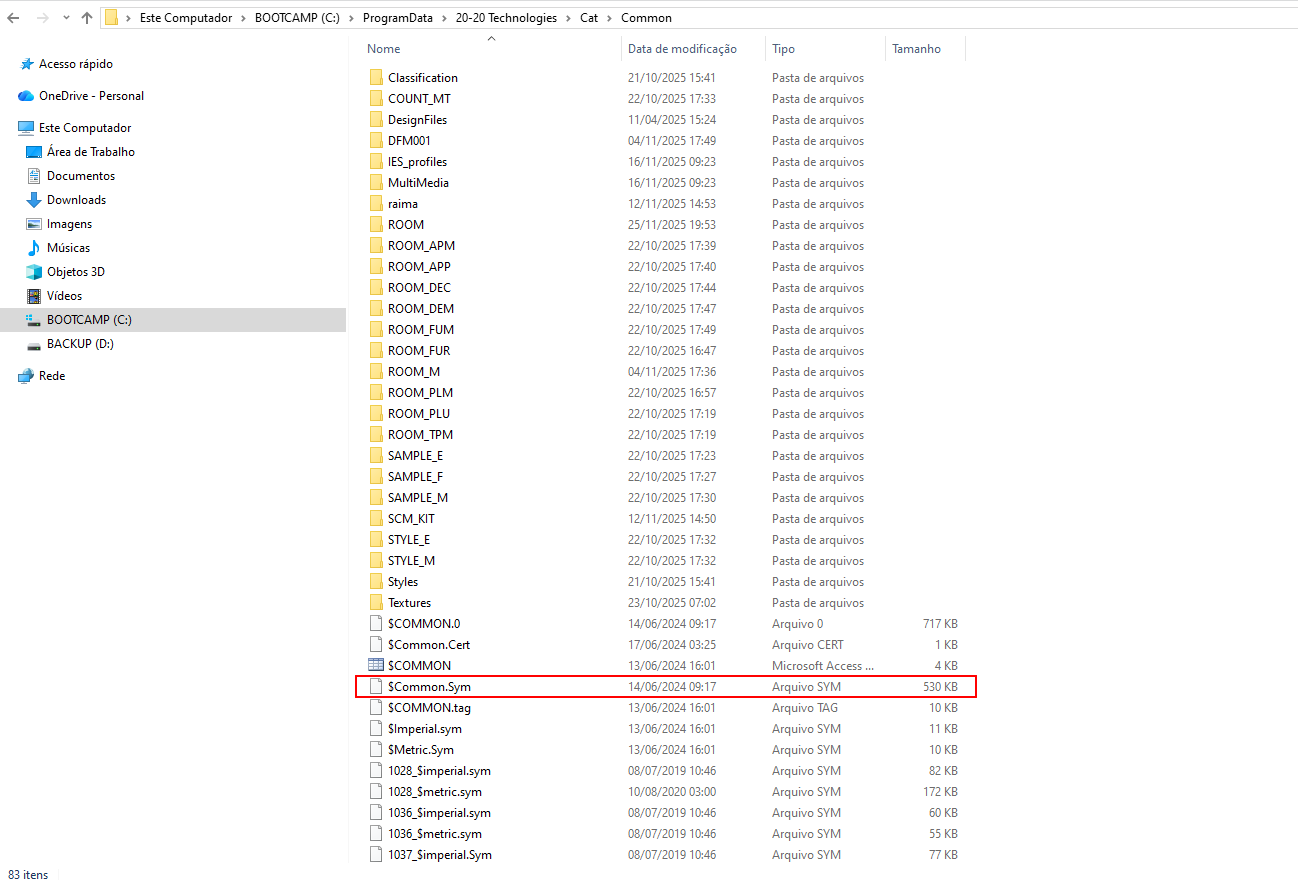Open the recent locations dropdown chevron
Viewport: 1298px width, 882px height.
(x=65, y=18)
